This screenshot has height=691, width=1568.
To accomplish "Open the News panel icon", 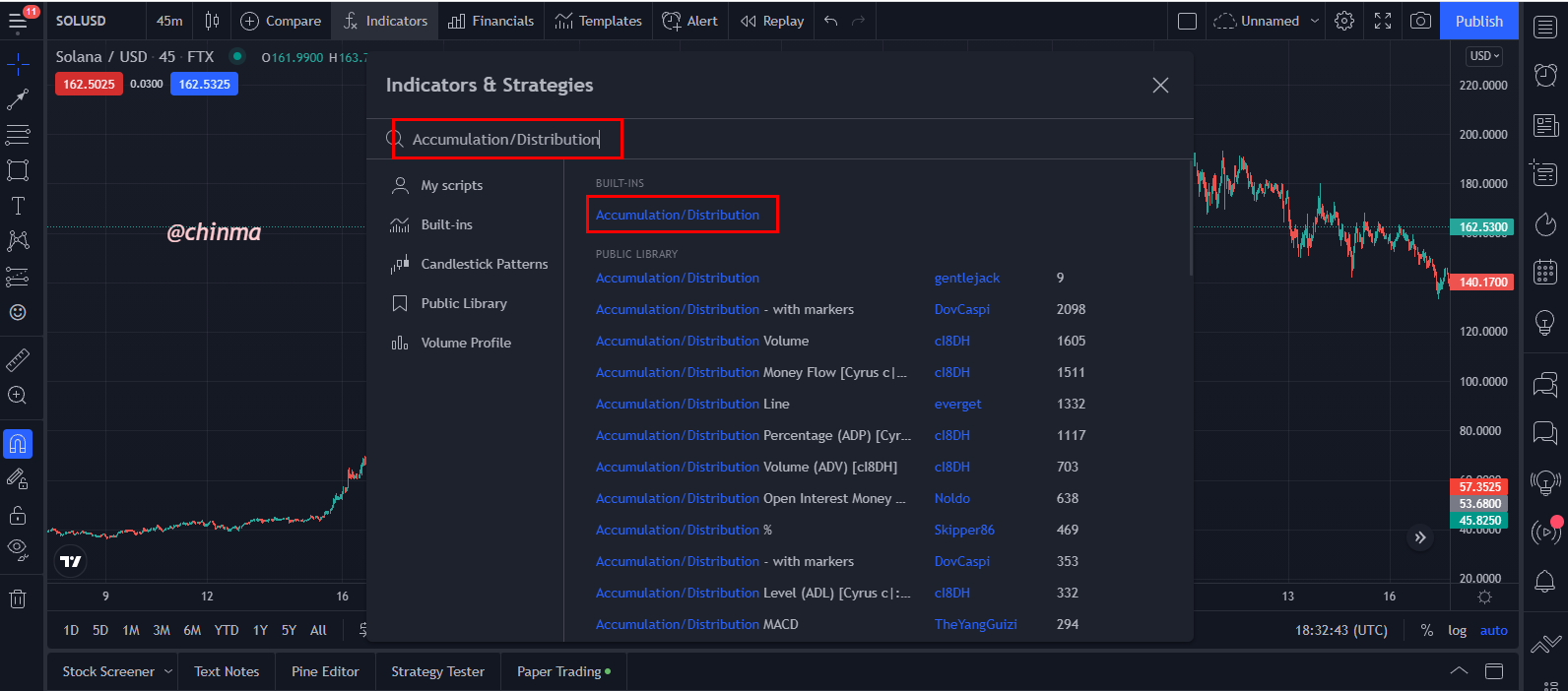I will (1545, 125).
